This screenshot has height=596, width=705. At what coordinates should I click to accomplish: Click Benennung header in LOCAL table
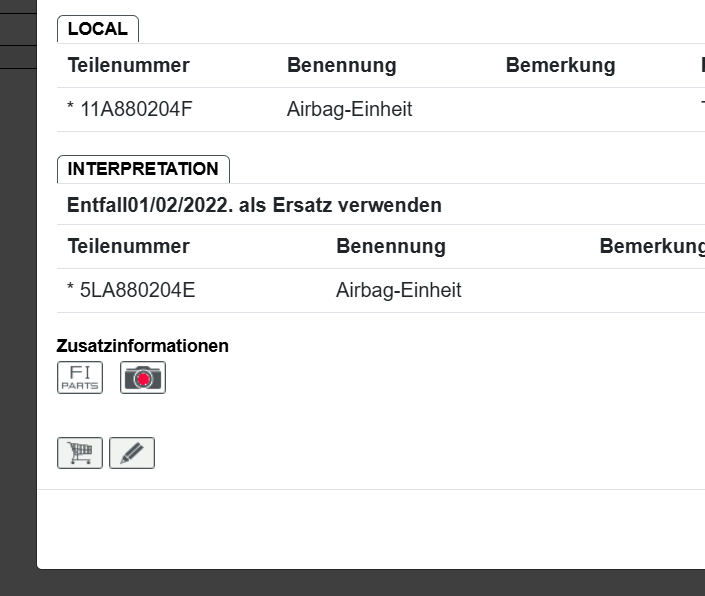(x=341, y=66)
